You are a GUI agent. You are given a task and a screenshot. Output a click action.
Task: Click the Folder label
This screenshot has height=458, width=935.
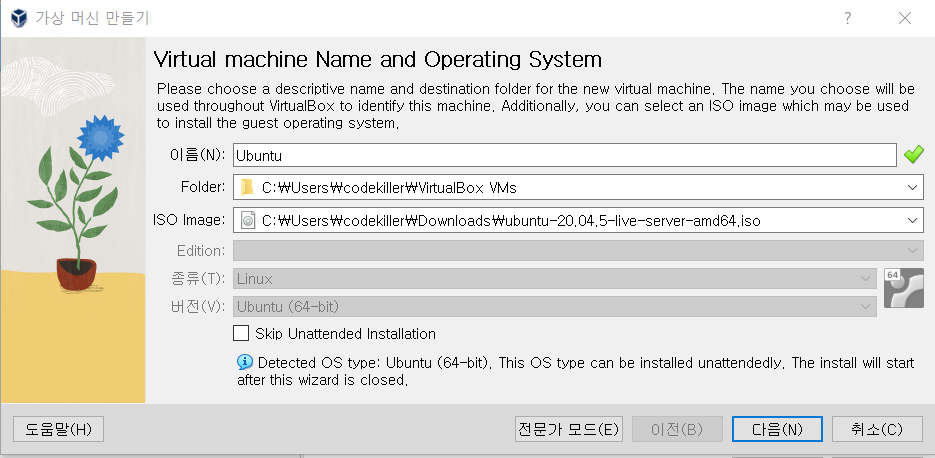coord(203,188)
